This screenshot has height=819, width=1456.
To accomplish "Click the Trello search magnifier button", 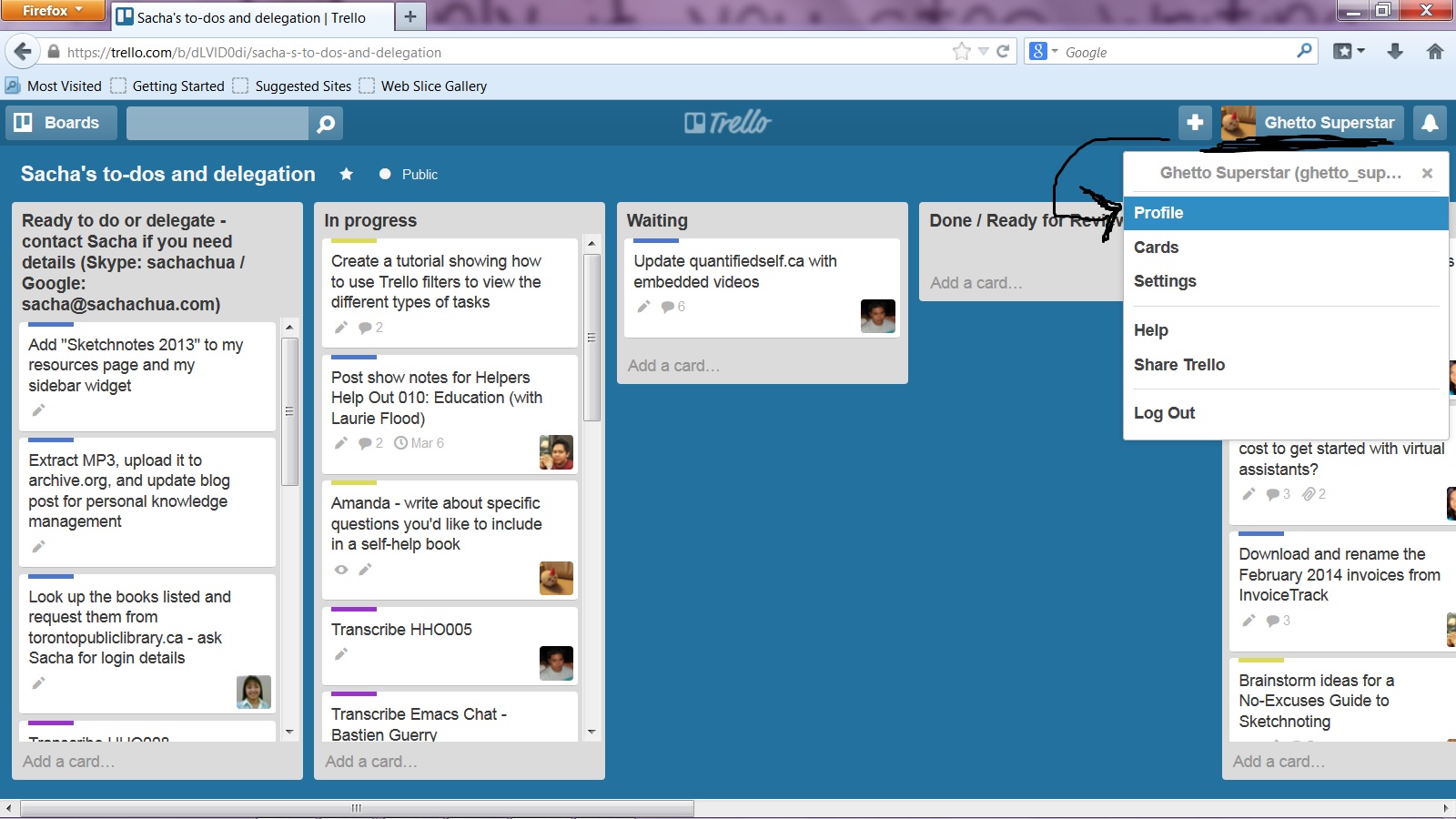I will tap(326, 123).
